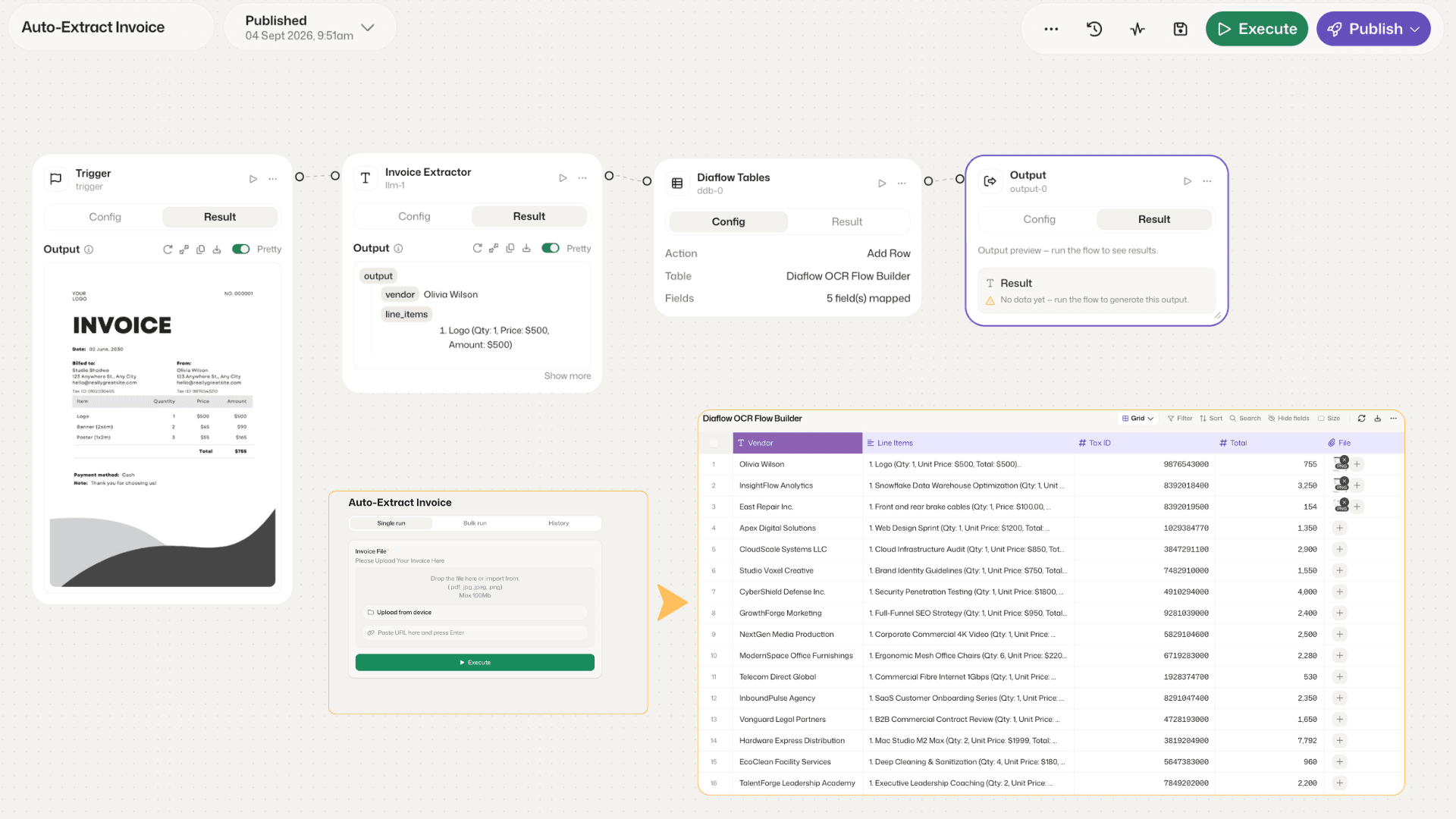Click the top-bar Execute button
The height and width of the screenshot is (819, 1456).
1257,29
